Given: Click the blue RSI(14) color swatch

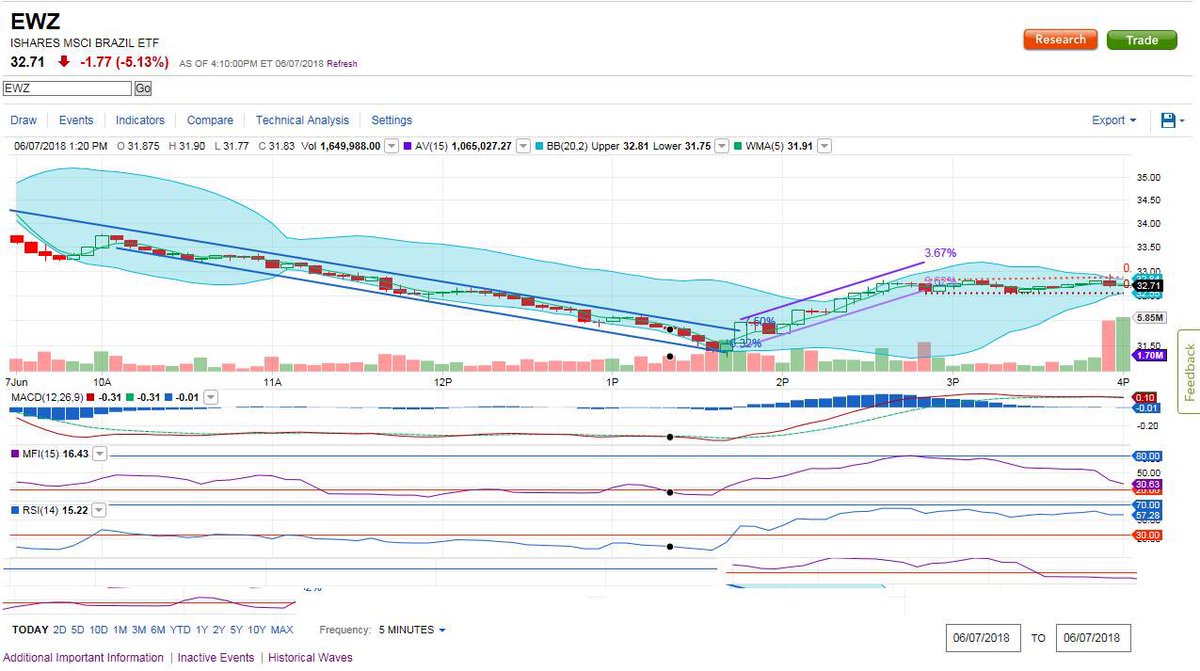Looking at the screenshot, I should click(14, 510).
